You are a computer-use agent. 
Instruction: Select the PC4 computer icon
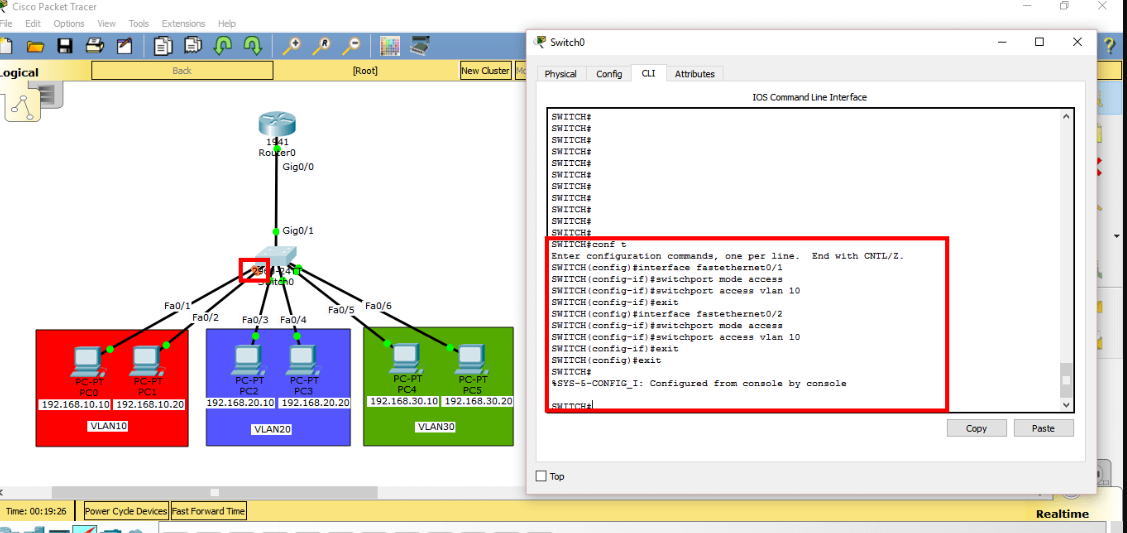pos(406,358)
